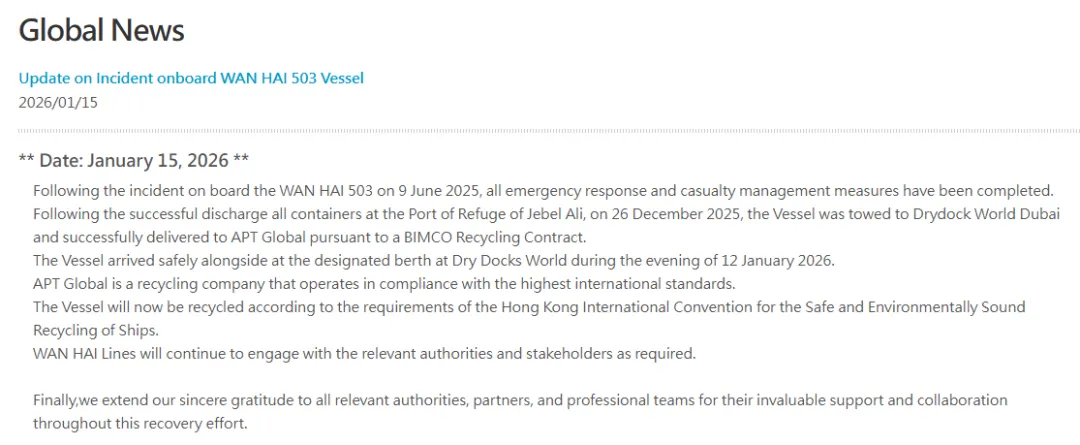Click the Global News page heading
This screenshot has height=445, width=1080.
[102, 30]
